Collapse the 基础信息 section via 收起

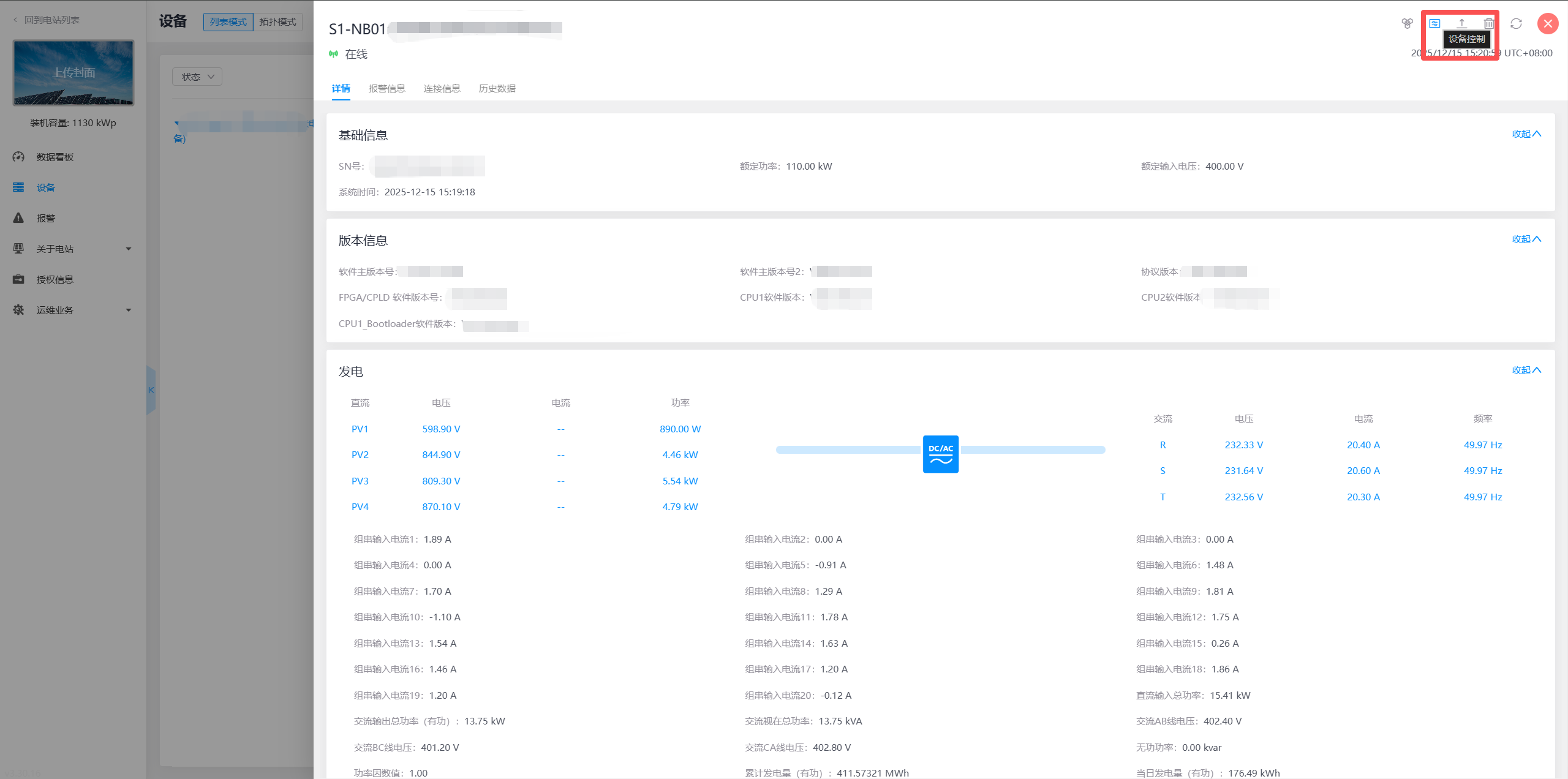pyautogui.click(x=1526, y=134)
